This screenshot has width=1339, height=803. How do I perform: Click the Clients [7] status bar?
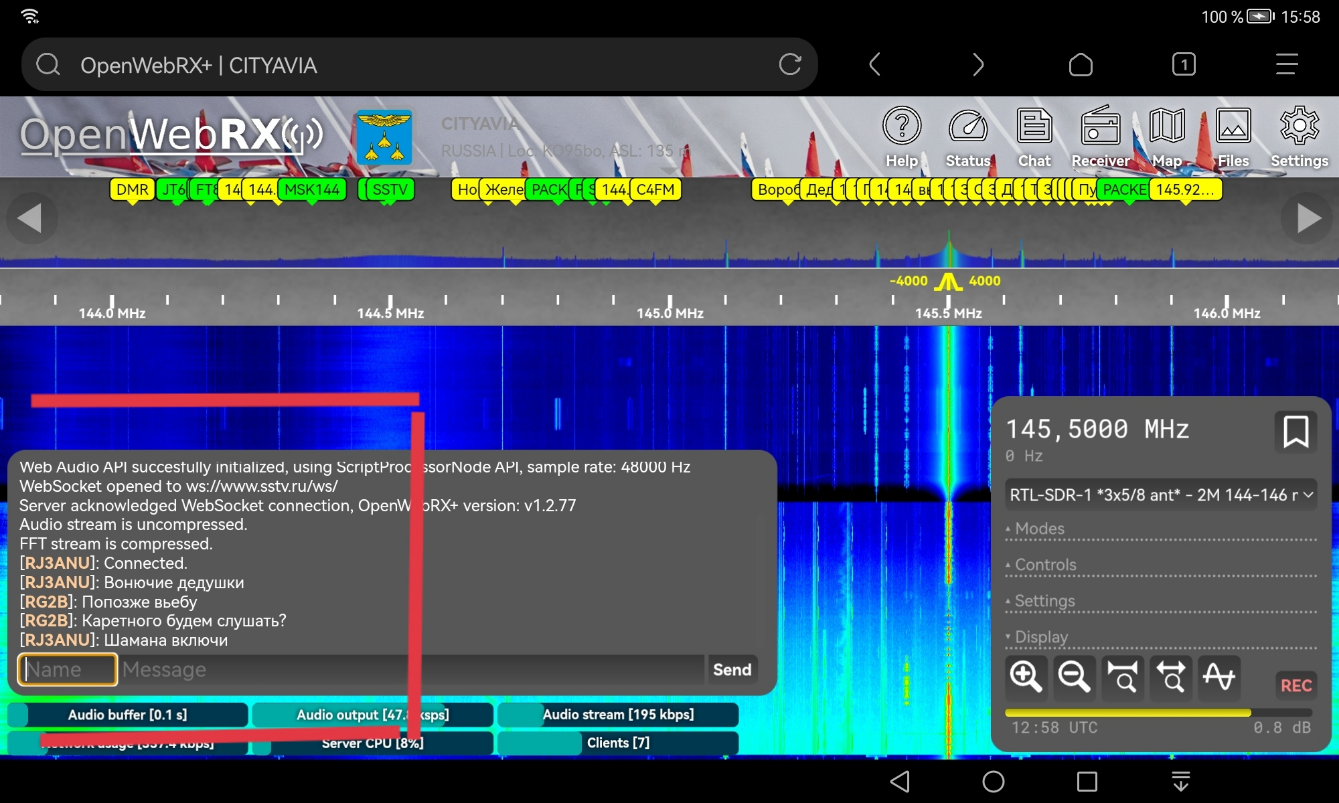[618, 743]
